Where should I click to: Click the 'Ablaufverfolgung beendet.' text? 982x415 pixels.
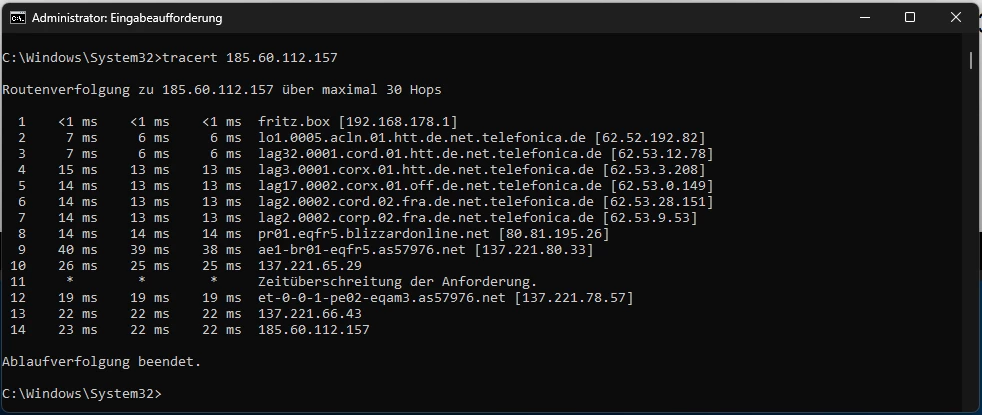point(101,361)
